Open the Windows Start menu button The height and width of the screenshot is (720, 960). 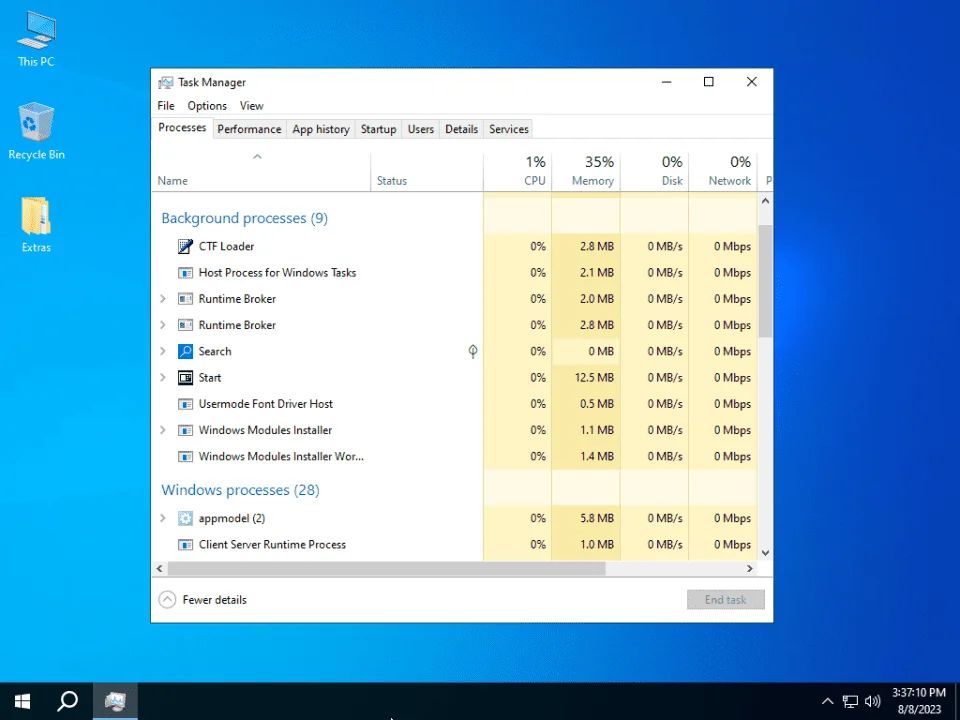click(23, 701)
